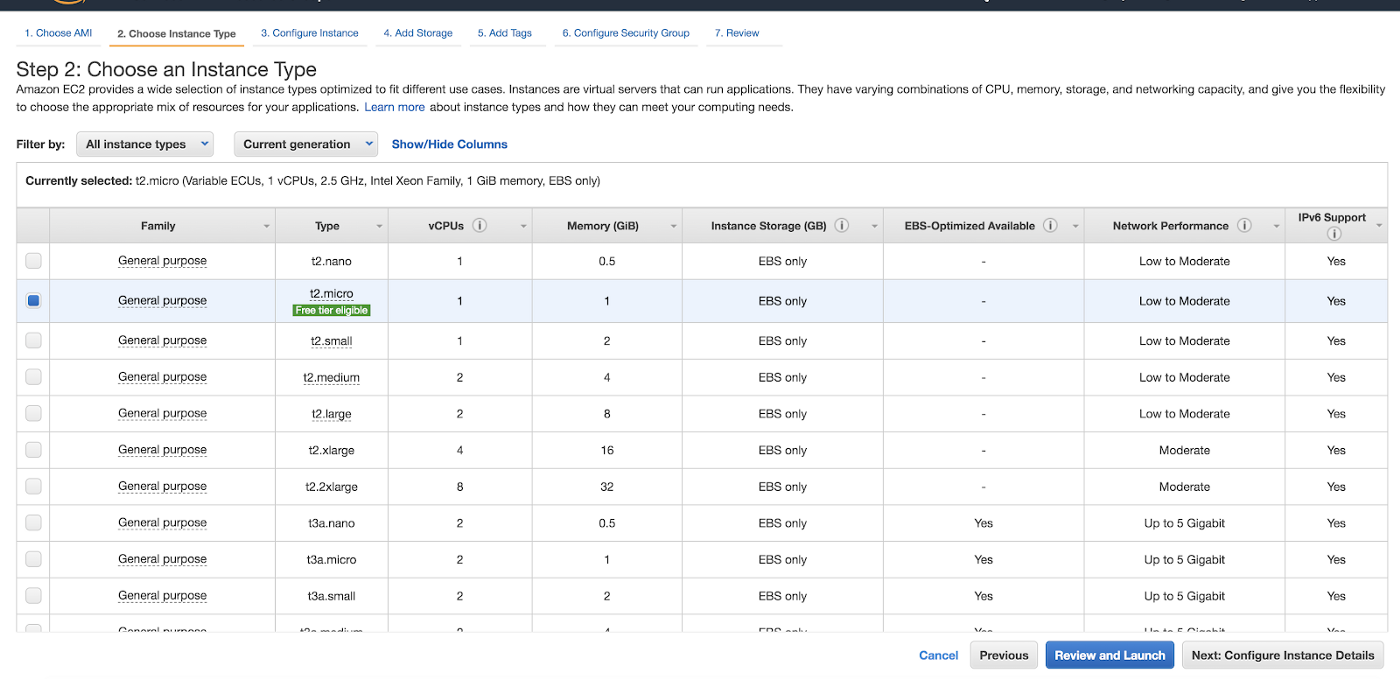This screenshot has height=679, width=1400.
Task: Select the t2.xlarge instance checkbox
Action: 33,450
